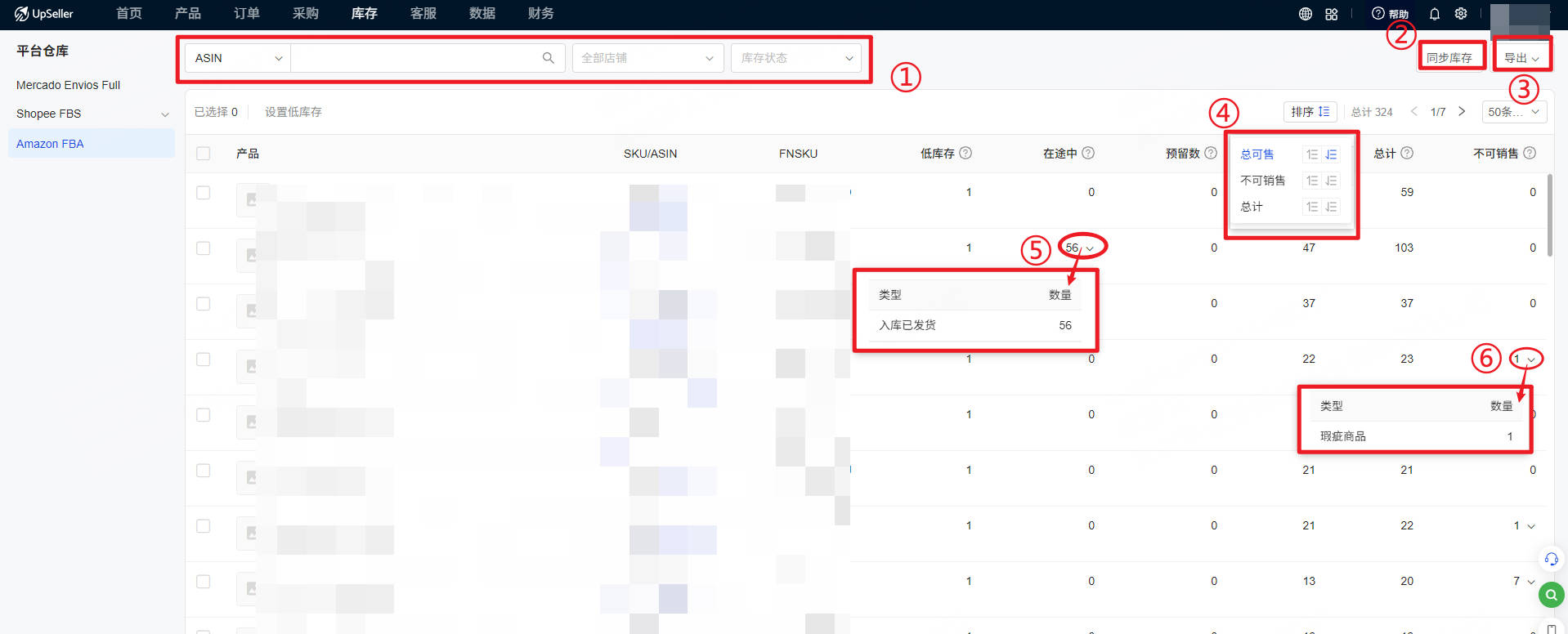
Task: Check the row with total 103
Action: [204, 248]
